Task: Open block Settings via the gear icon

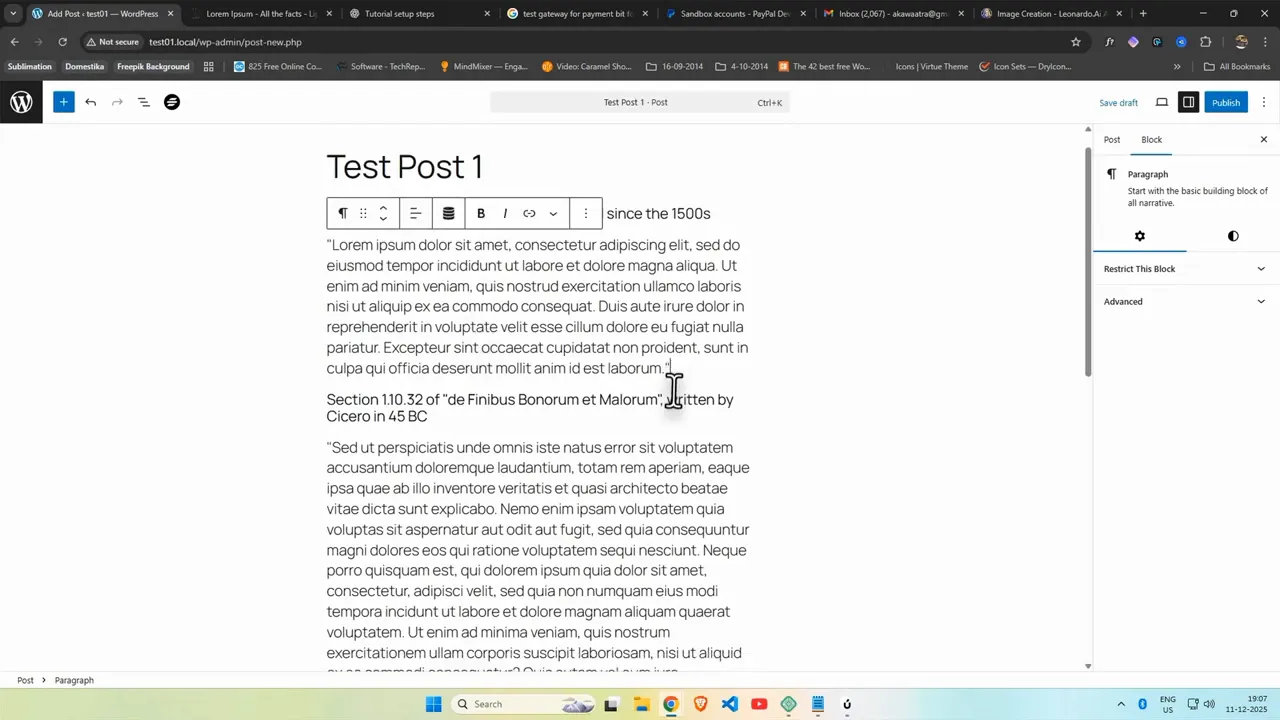Action: click(1139, 236)
